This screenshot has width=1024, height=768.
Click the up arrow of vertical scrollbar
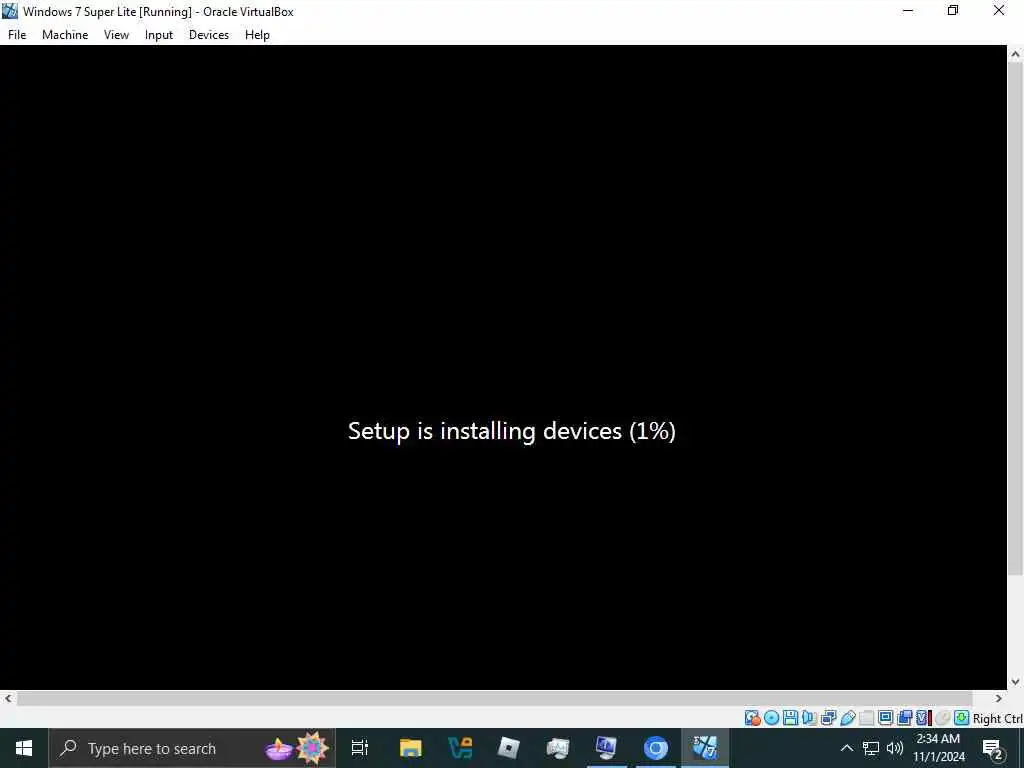click(x=1015, y=55)
